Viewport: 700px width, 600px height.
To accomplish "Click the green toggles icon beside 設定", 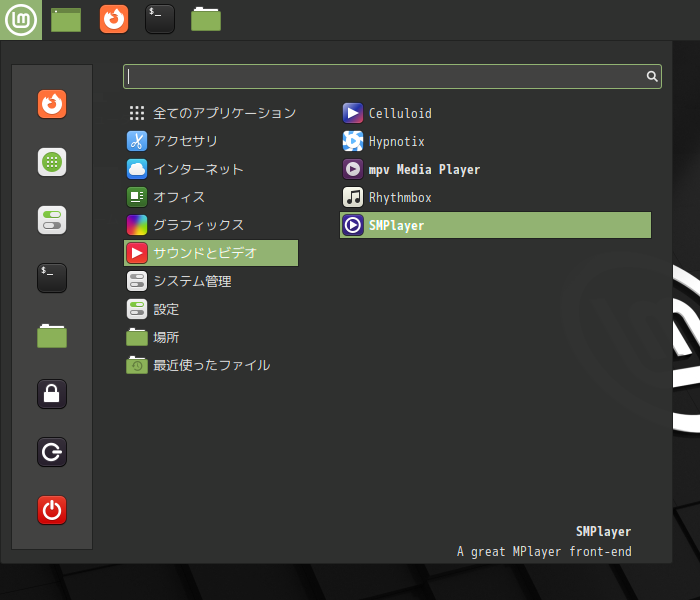I will 137,309.
